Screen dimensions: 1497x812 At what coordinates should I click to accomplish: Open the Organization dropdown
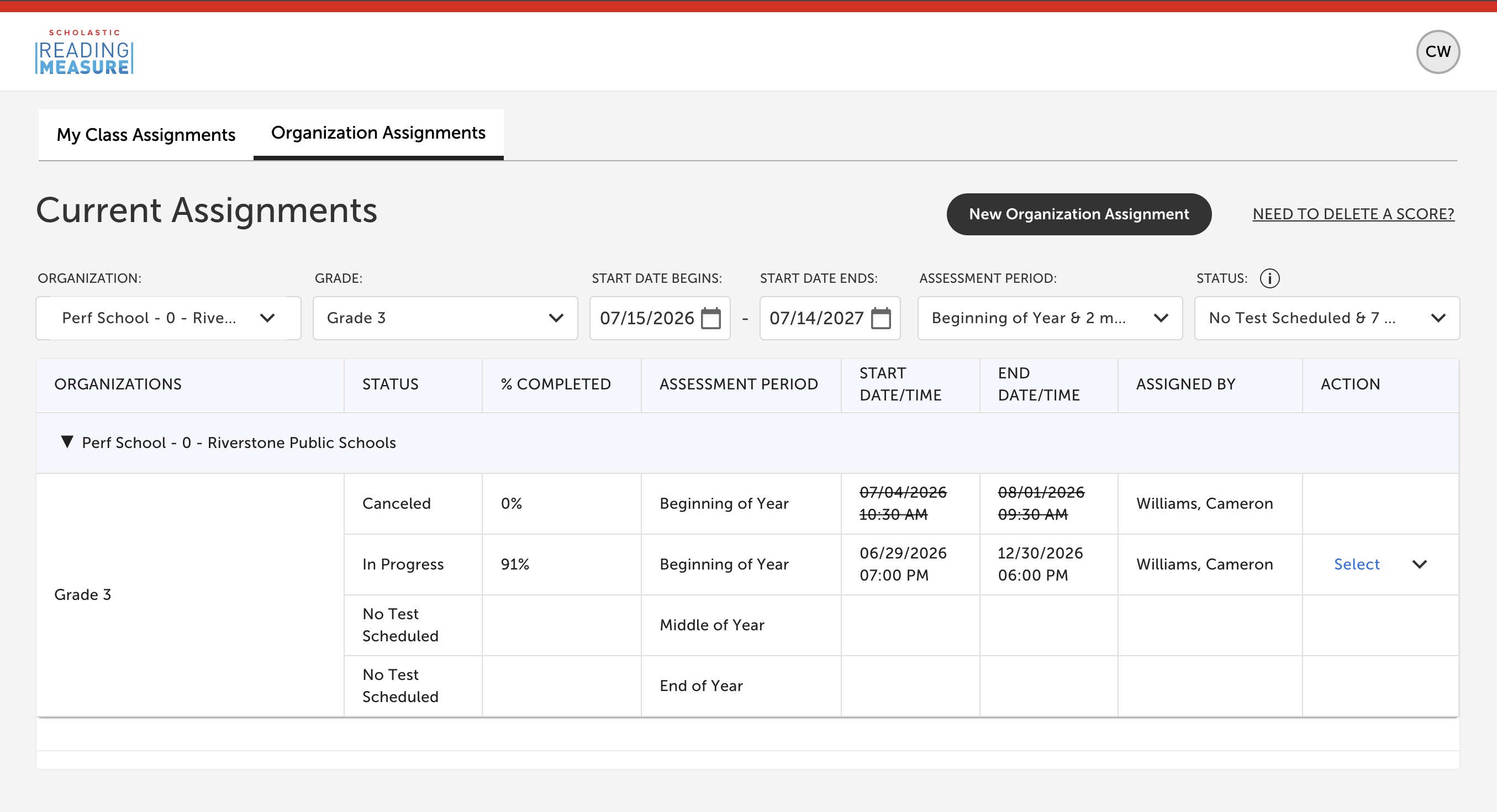click(168, 318)
